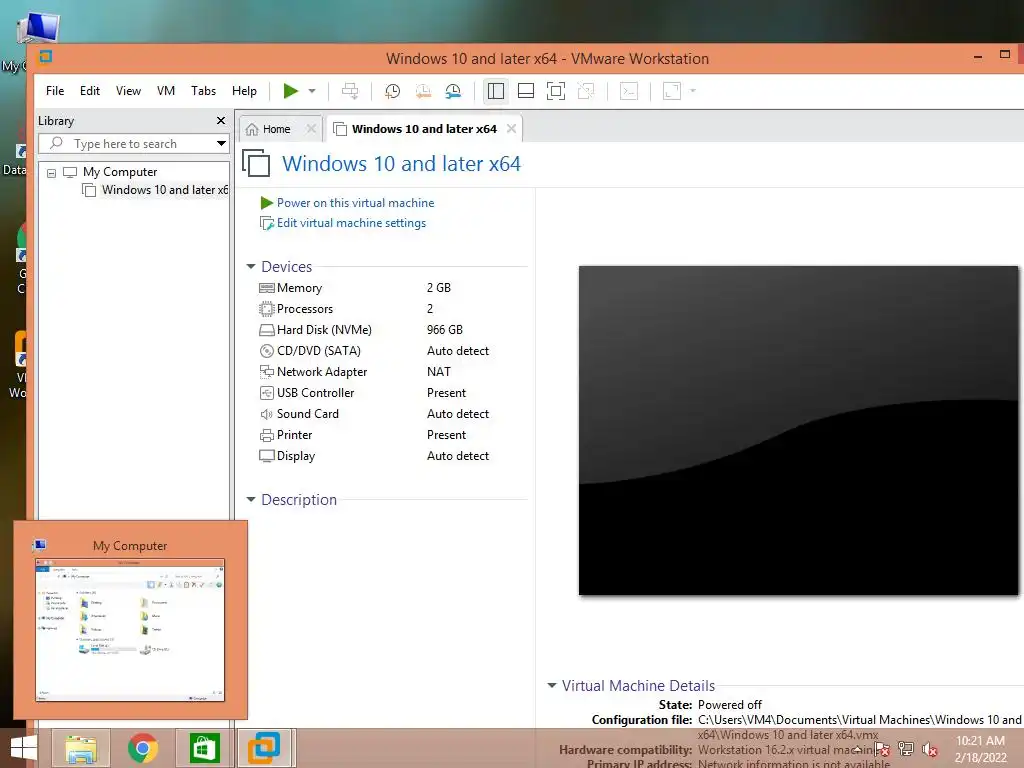This screenshot has height=768, width=1024.
Task: Click the green Power On toolbar button
Action: pos(291,91)
